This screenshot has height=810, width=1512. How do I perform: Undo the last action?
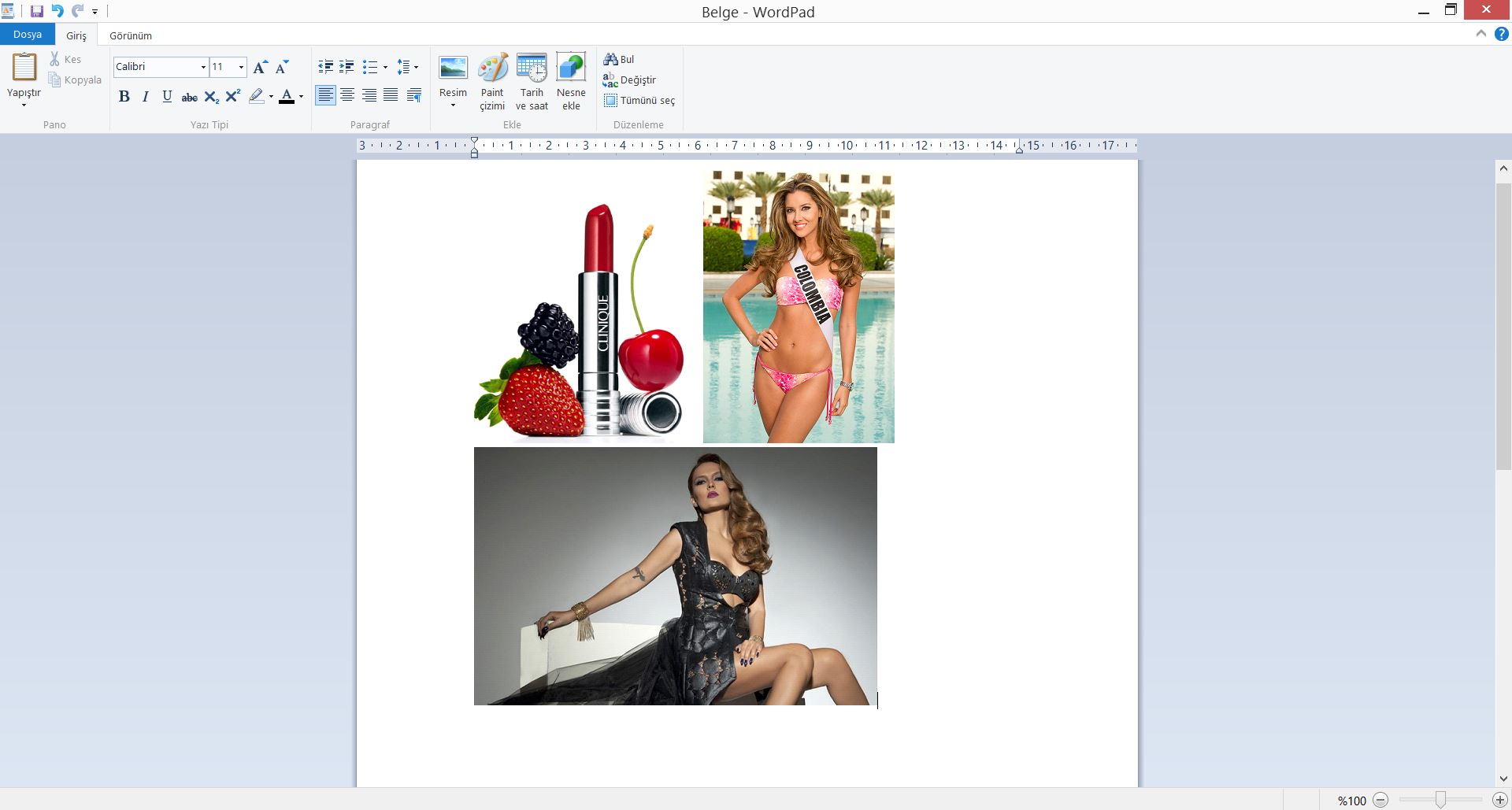[x=57, y=11]
